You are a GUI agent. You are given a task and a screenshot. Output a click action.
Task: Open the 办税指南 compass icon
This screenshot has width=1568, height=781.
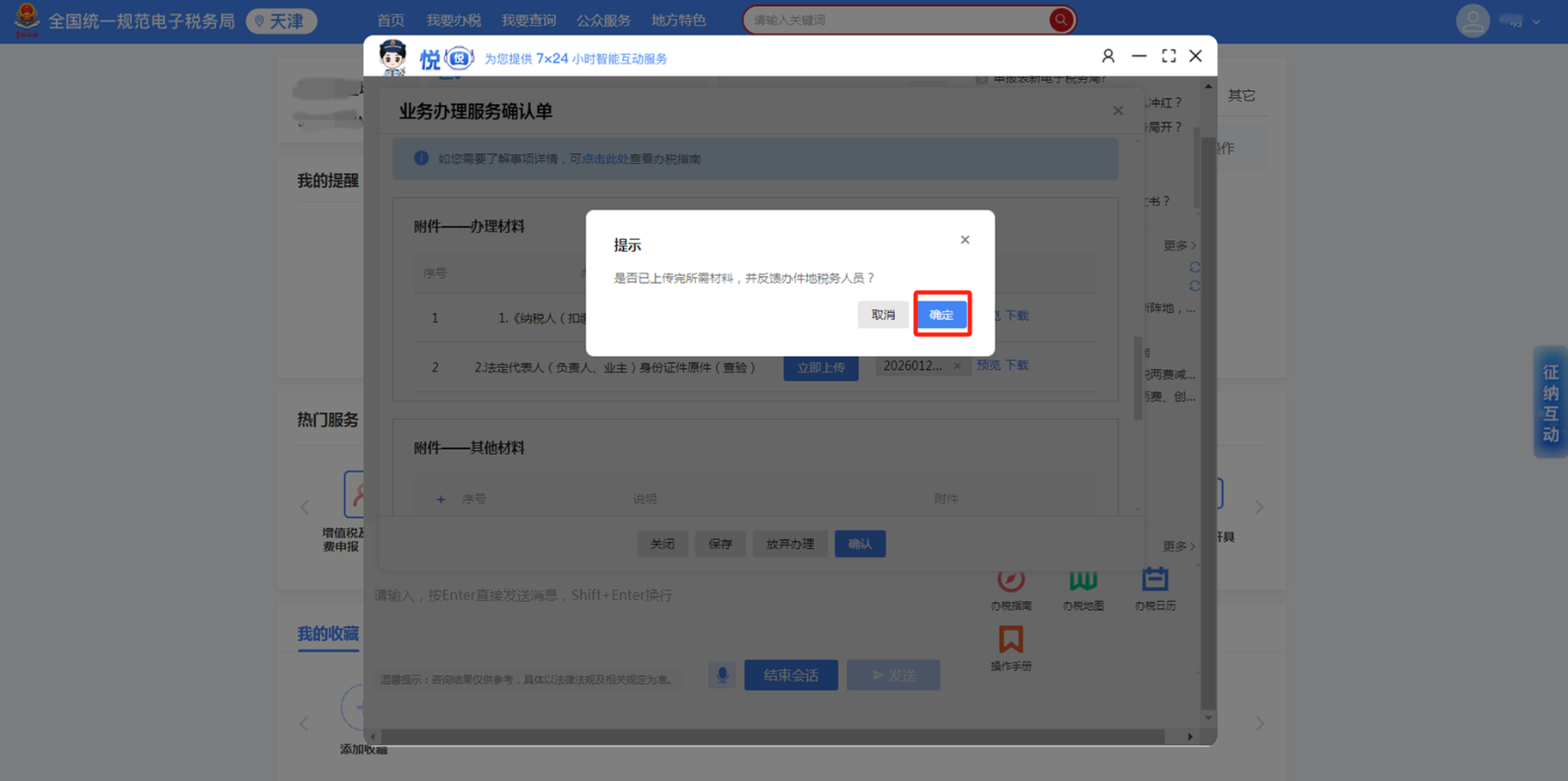1010,581
